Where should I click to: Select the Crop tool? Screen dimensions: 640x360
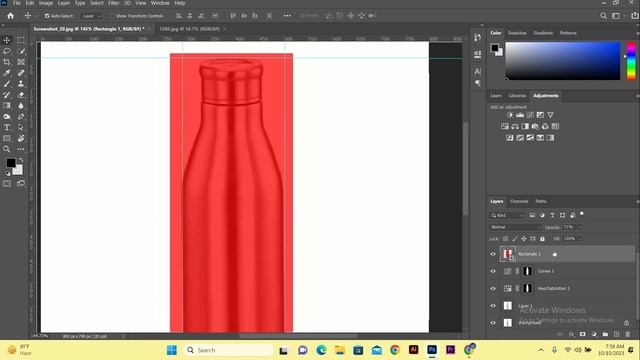pyautogui.click(x=7, y=62)
